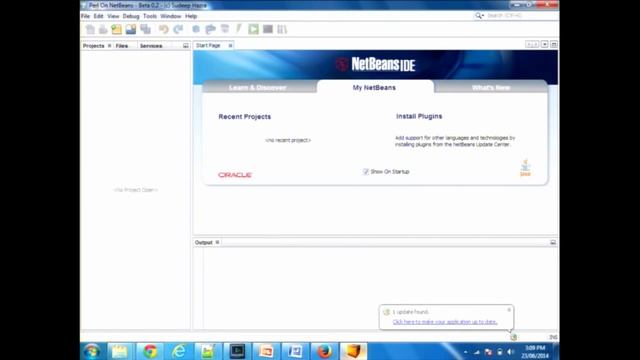Image resolution: width=640 pixels, height=360 pixels.
Task: Dismiss the update found notification balloon
Action: [509, 310]
